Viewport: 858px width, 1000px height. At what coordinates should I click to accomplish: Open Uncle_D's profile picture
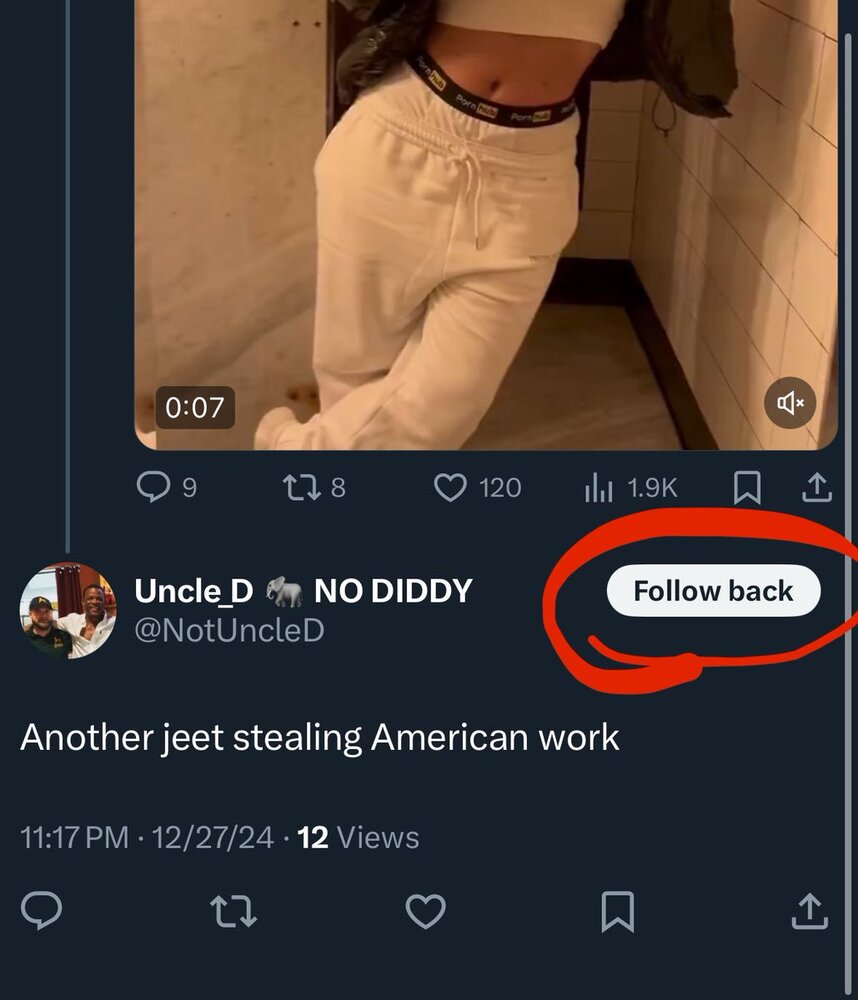(x=68, y=610)
